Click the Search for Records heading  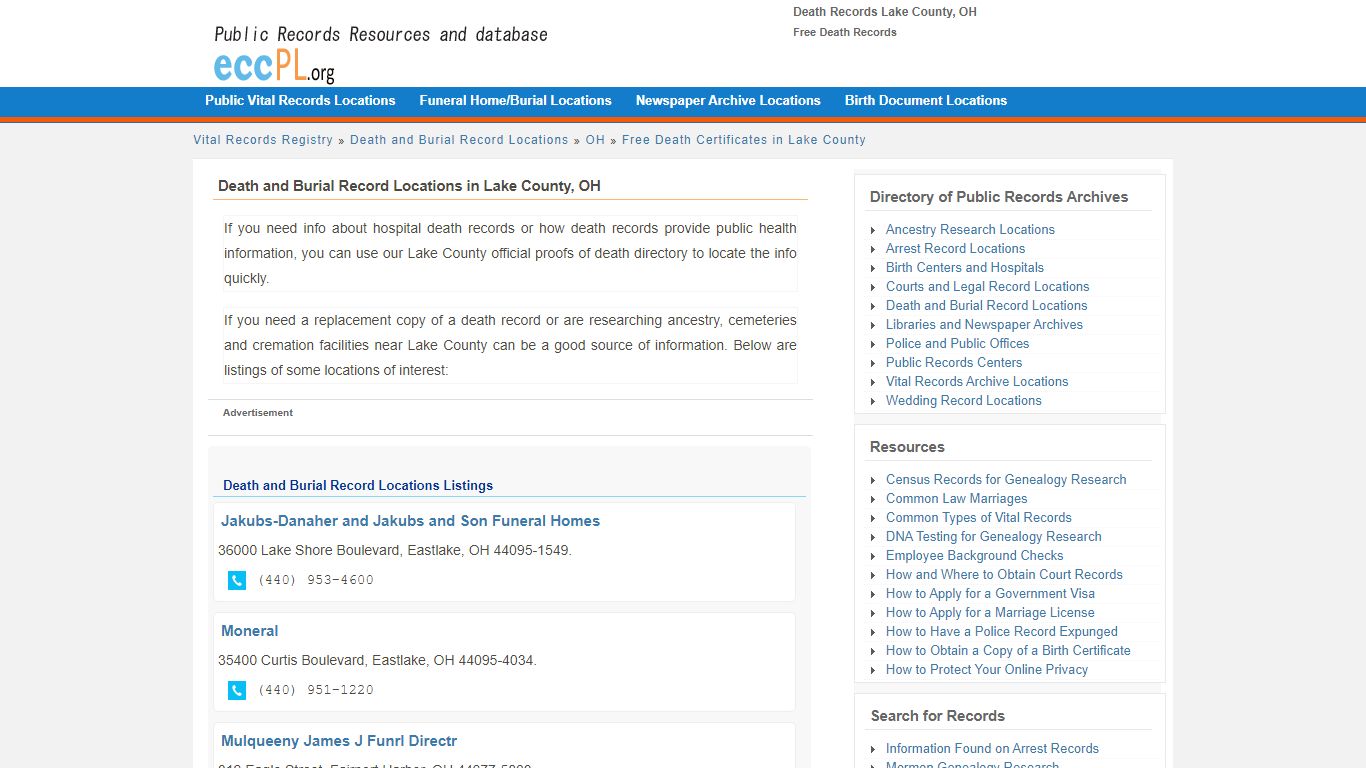pyautogui.click(x=938, y=716)
